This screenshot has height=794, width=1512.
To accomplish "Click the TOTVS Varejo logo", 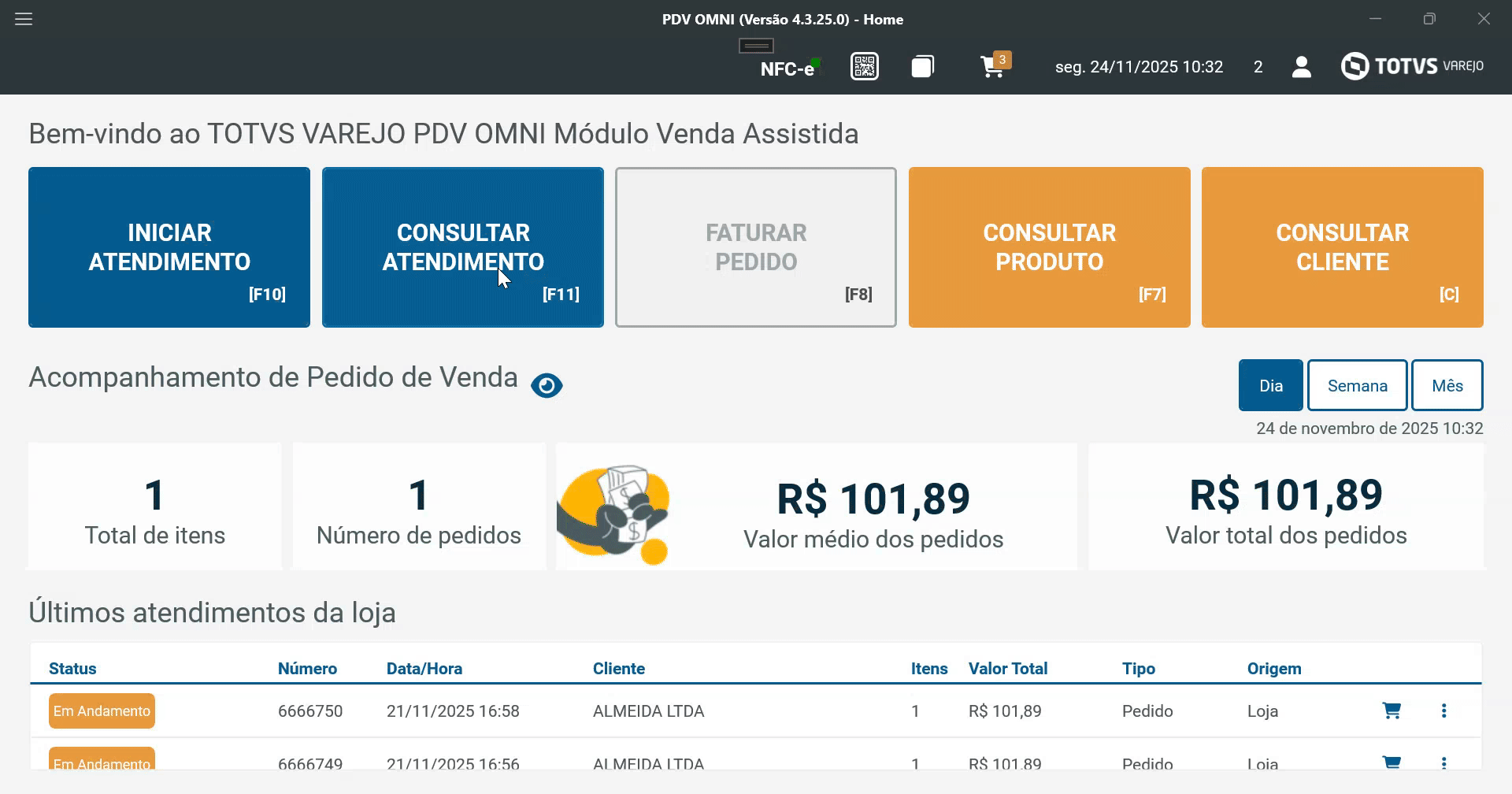I will tap(1412, 66).
